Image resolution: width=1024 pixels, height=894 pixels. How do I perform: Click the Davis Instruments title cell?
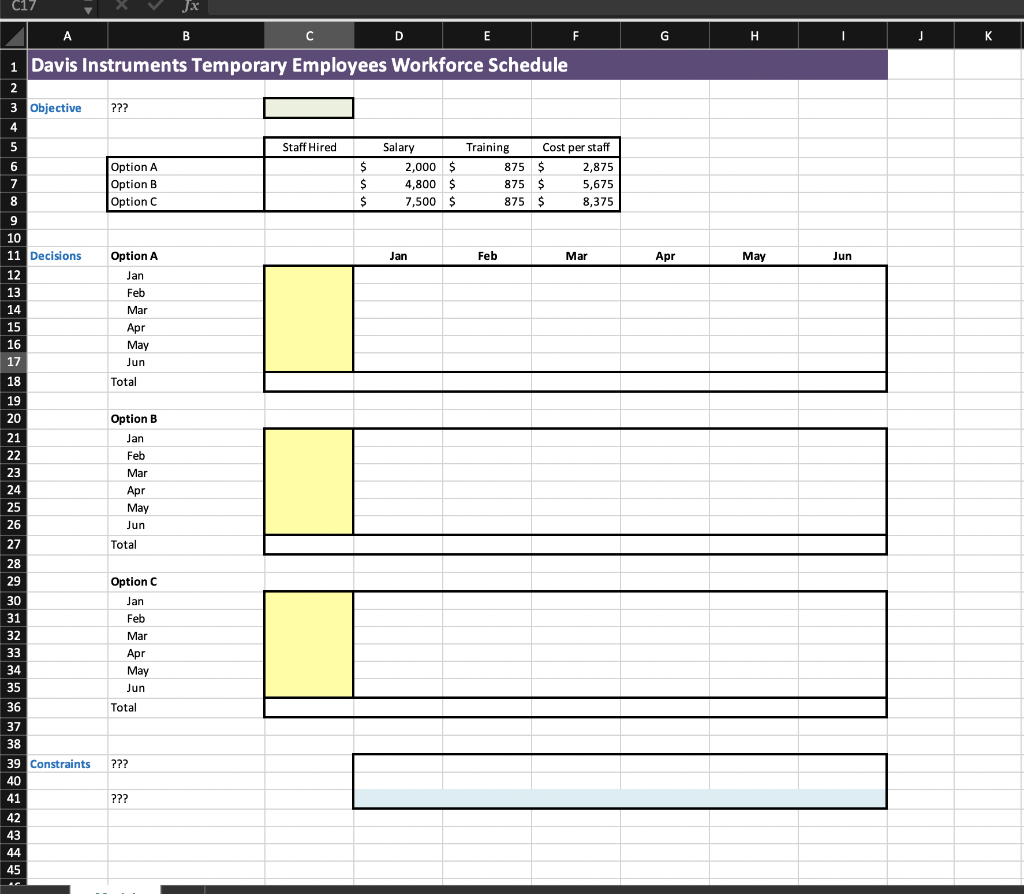pos(457,65)
